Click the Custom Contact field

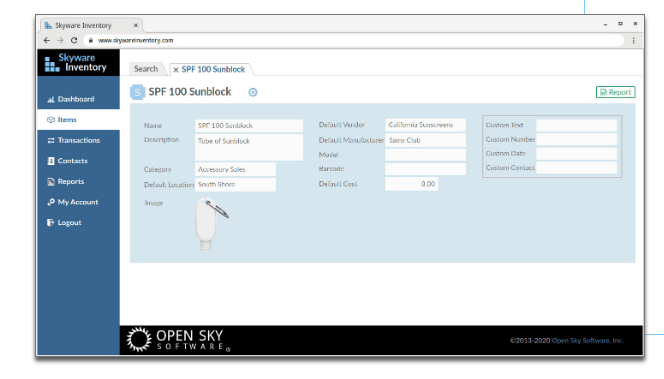pyautogui.click(x=576, y=168)
